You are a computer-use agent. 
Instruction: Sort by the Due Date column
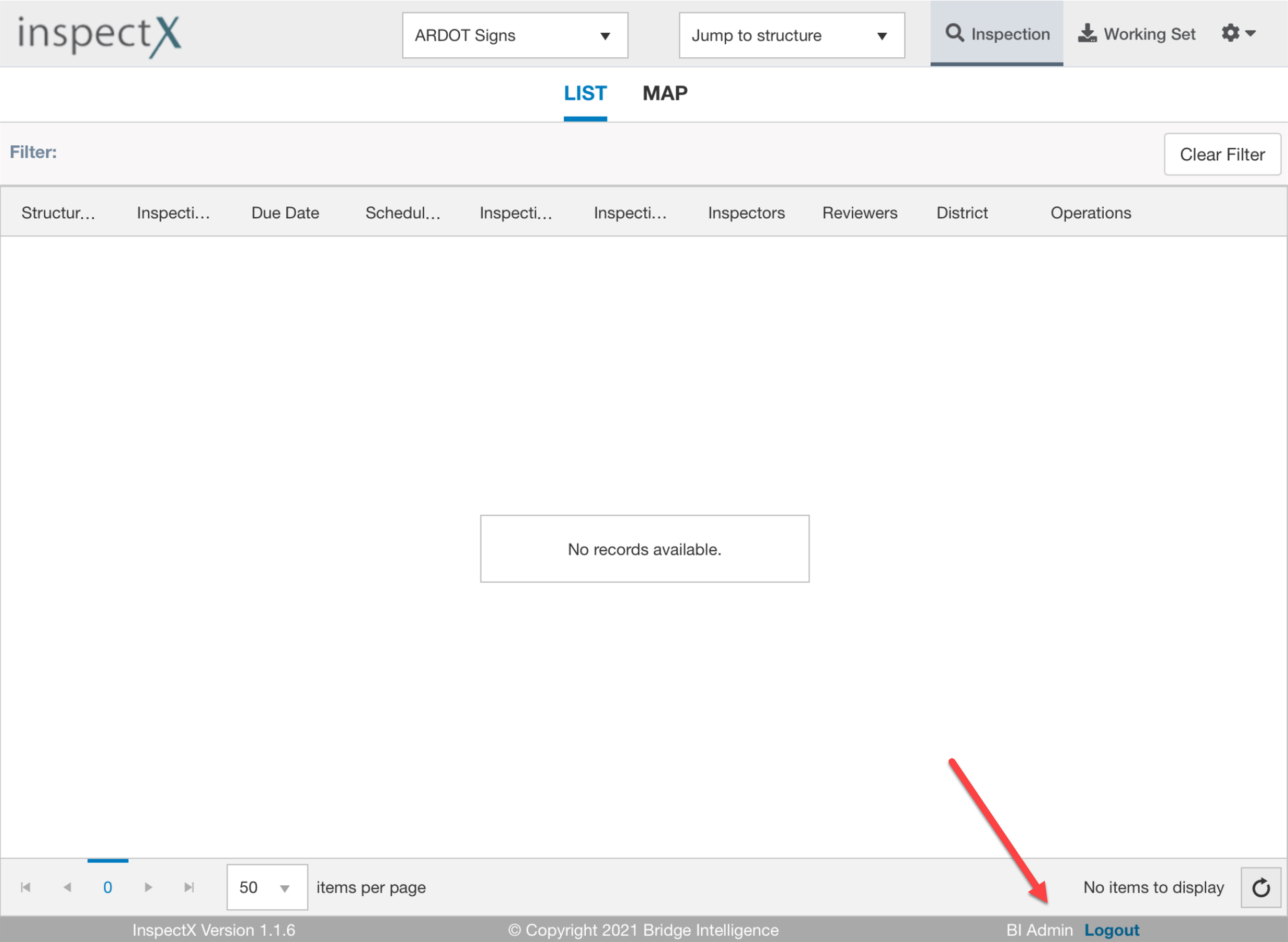click(x=285, y=212)
